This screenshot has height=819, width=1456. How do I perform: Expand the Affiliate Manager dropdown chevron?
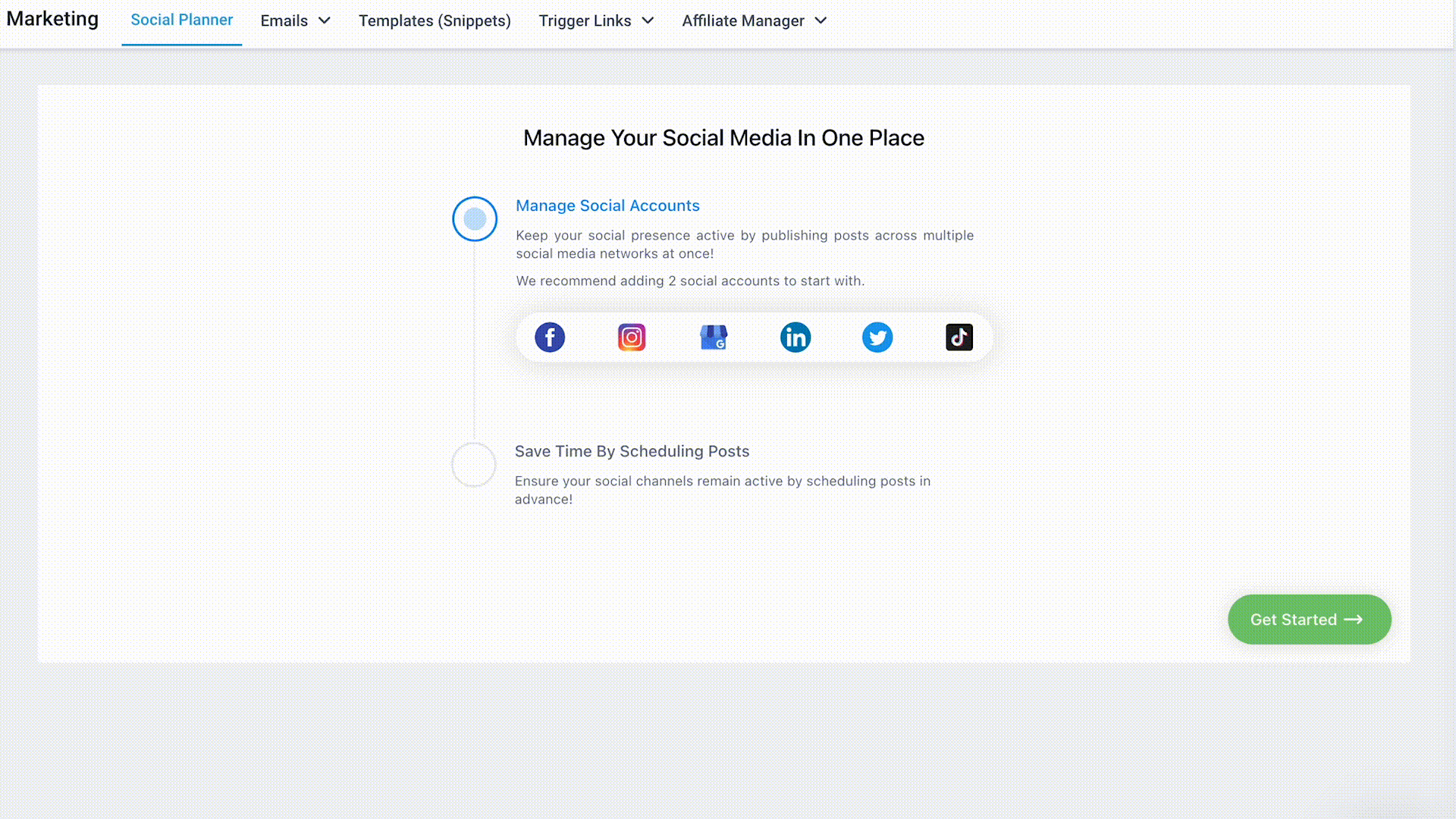[821, 20]
